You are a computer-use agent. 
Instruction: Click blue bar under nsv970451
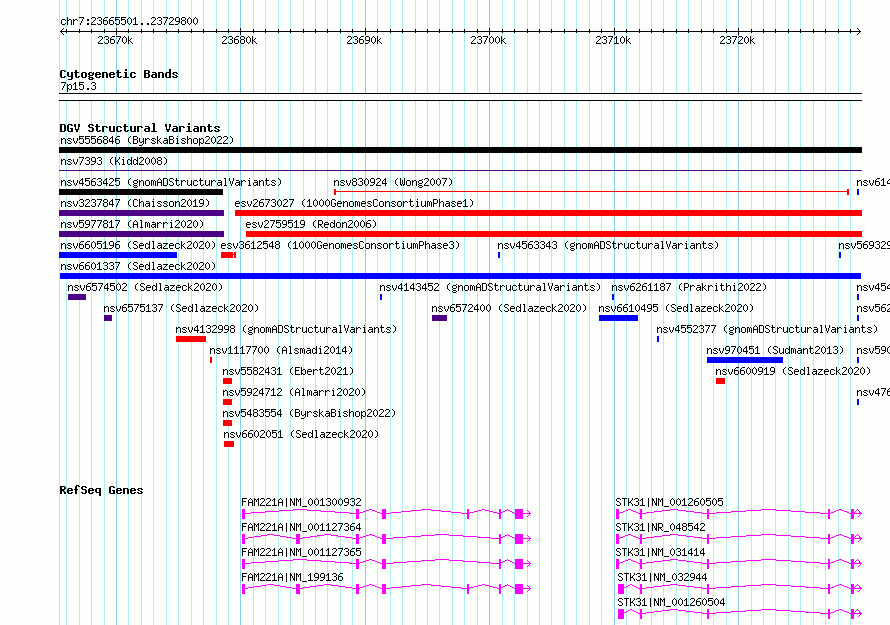click(745, 360)
